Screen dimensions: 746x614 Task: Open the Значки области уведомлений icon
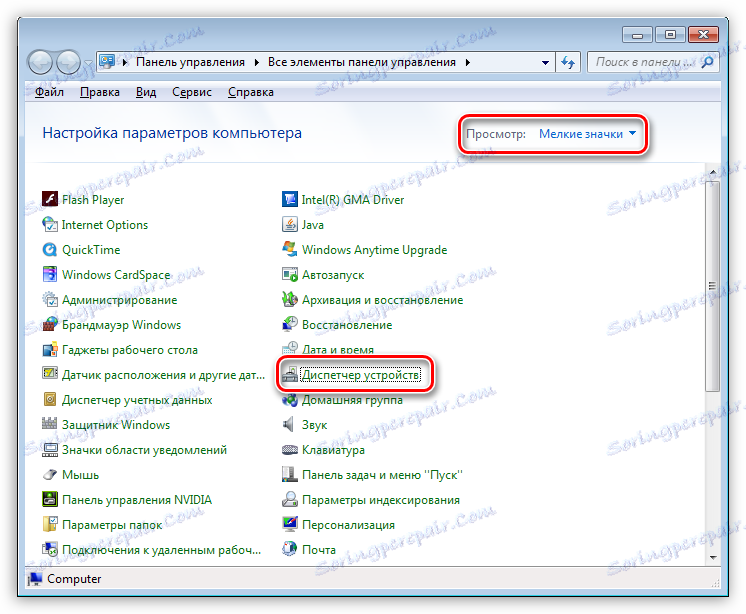(x=50, y=449)
